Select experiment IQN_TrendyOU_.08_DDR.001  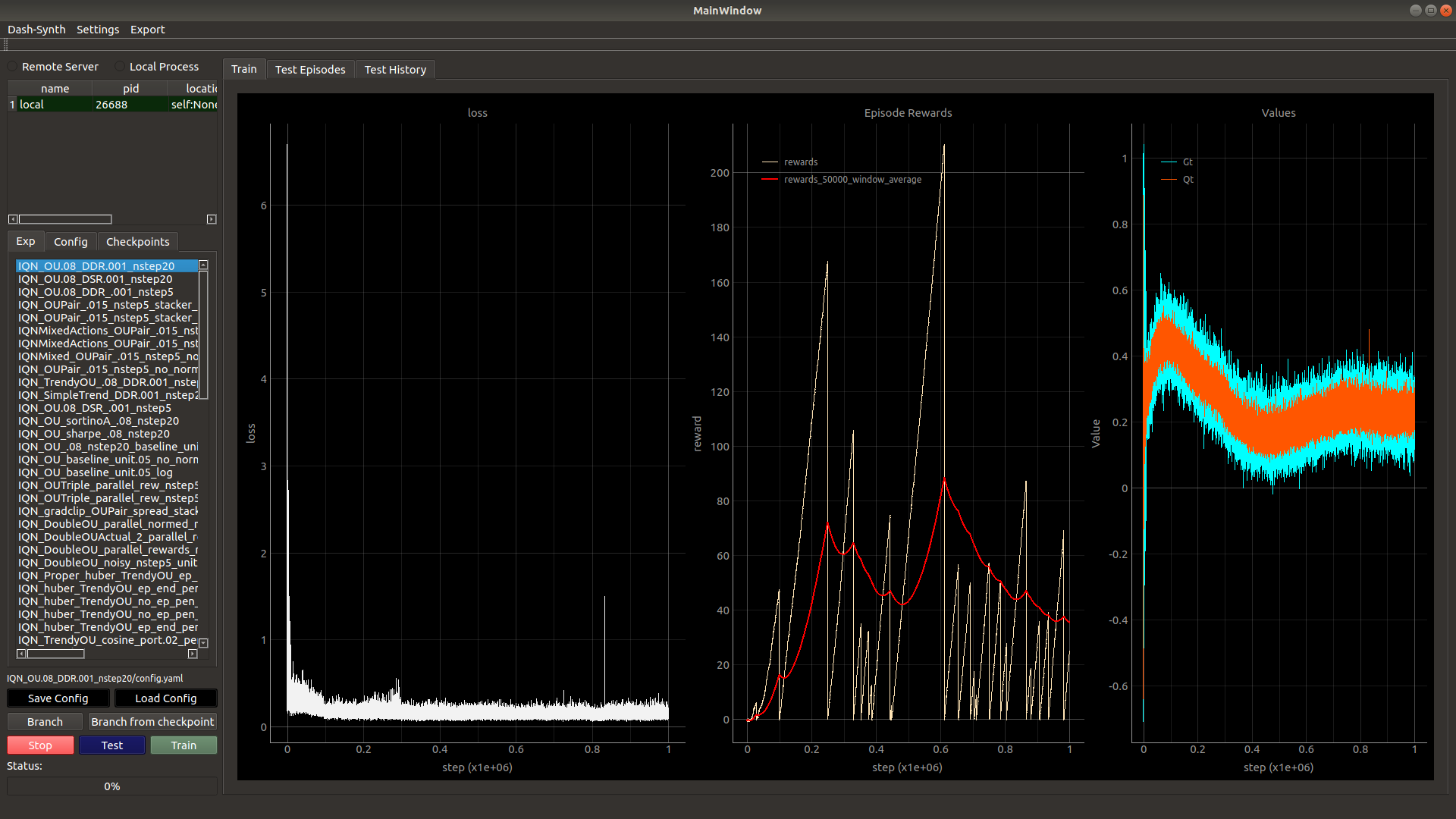coord(107,382)
